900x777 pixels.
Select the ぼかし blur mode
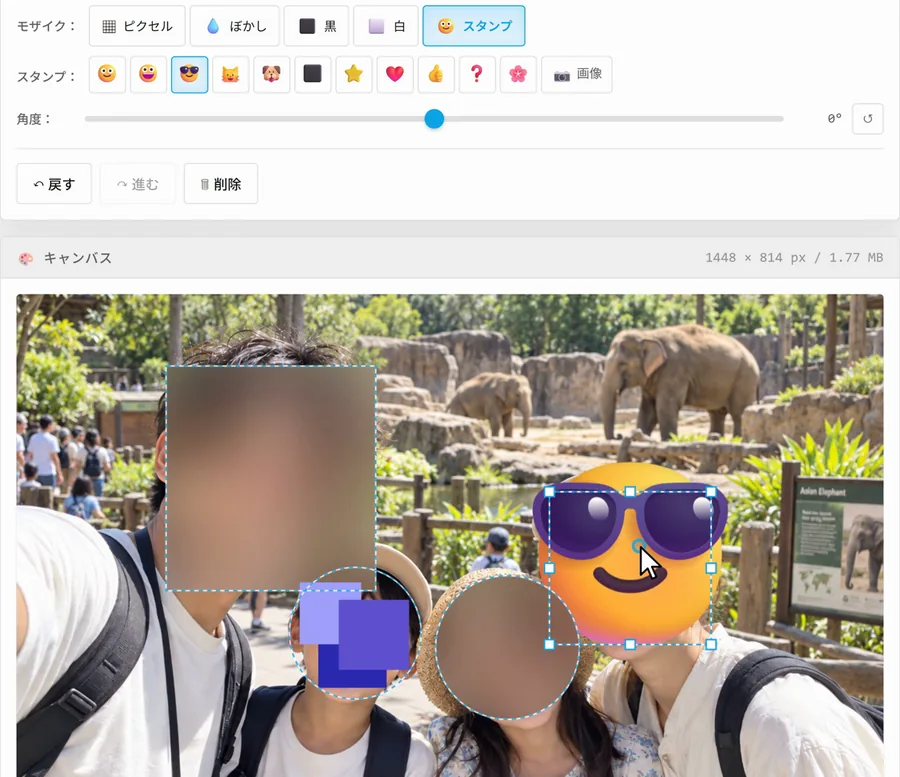click(x=235, y=26)
